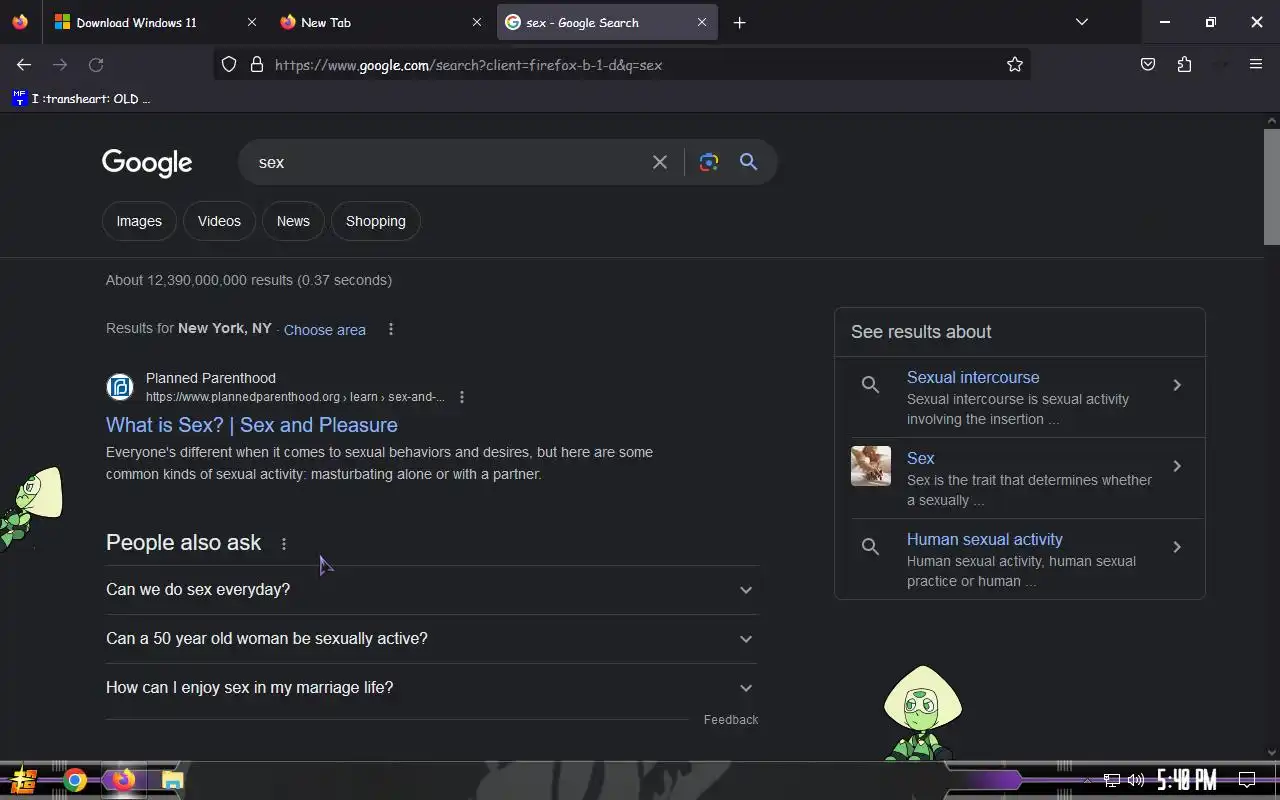1280x800 pixels.
Task: Click chevron beside Sexual intercourse
Action: [1177, 385]
